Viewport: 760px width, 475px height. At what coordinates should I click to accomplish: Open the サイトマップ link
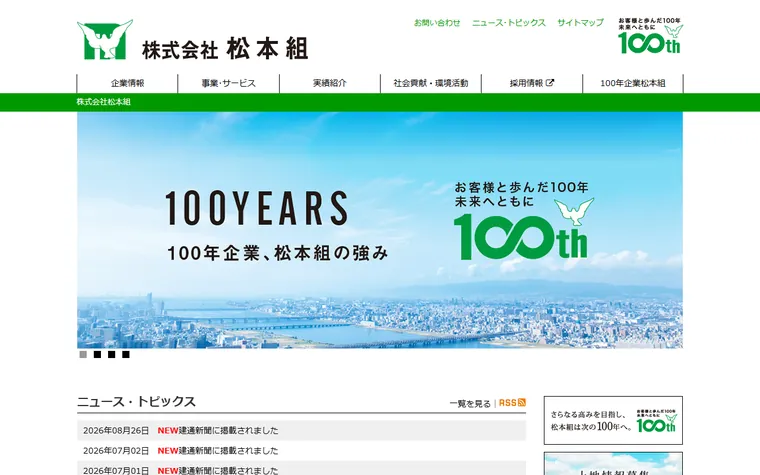point(580,23)
